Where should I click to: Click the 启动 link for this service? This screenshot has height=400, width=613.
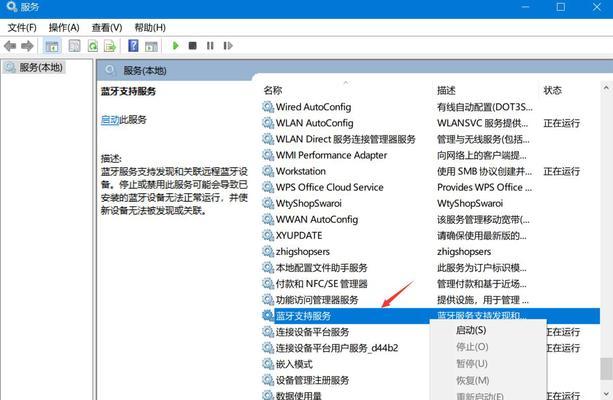[110, 120]
